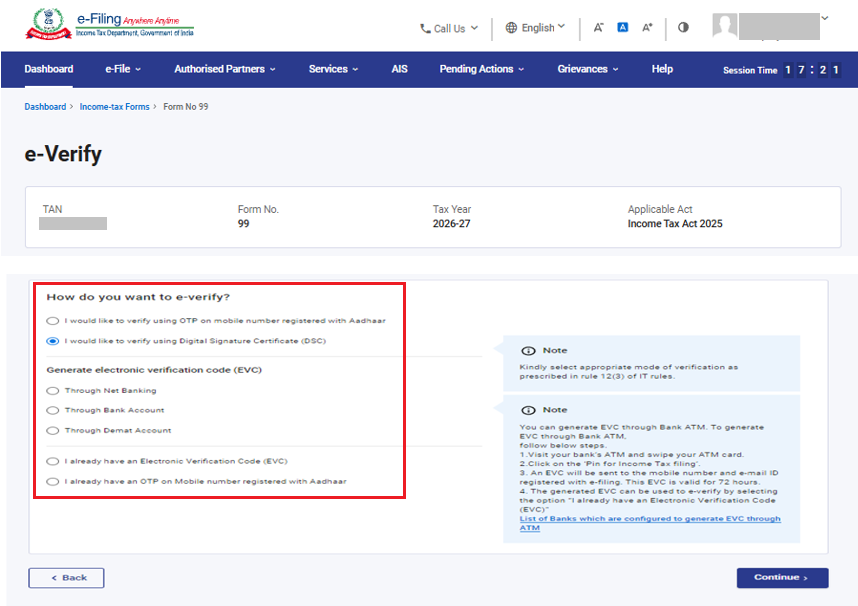858x606 pixels.
Task: Click the user profile avatar
Action: pos(724,26)
